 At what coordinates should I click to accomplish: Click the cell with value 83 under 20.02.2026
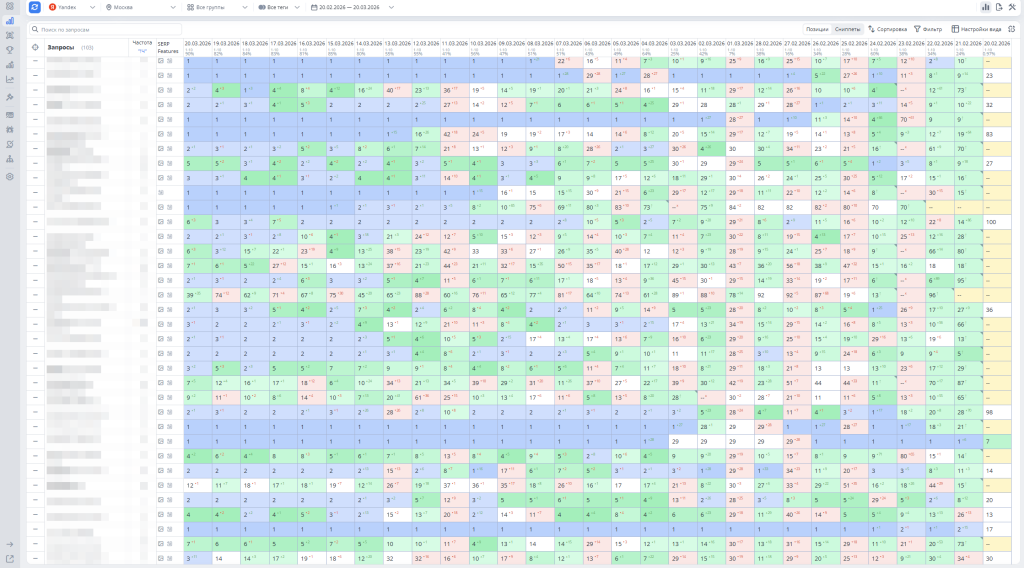point(997,134)
